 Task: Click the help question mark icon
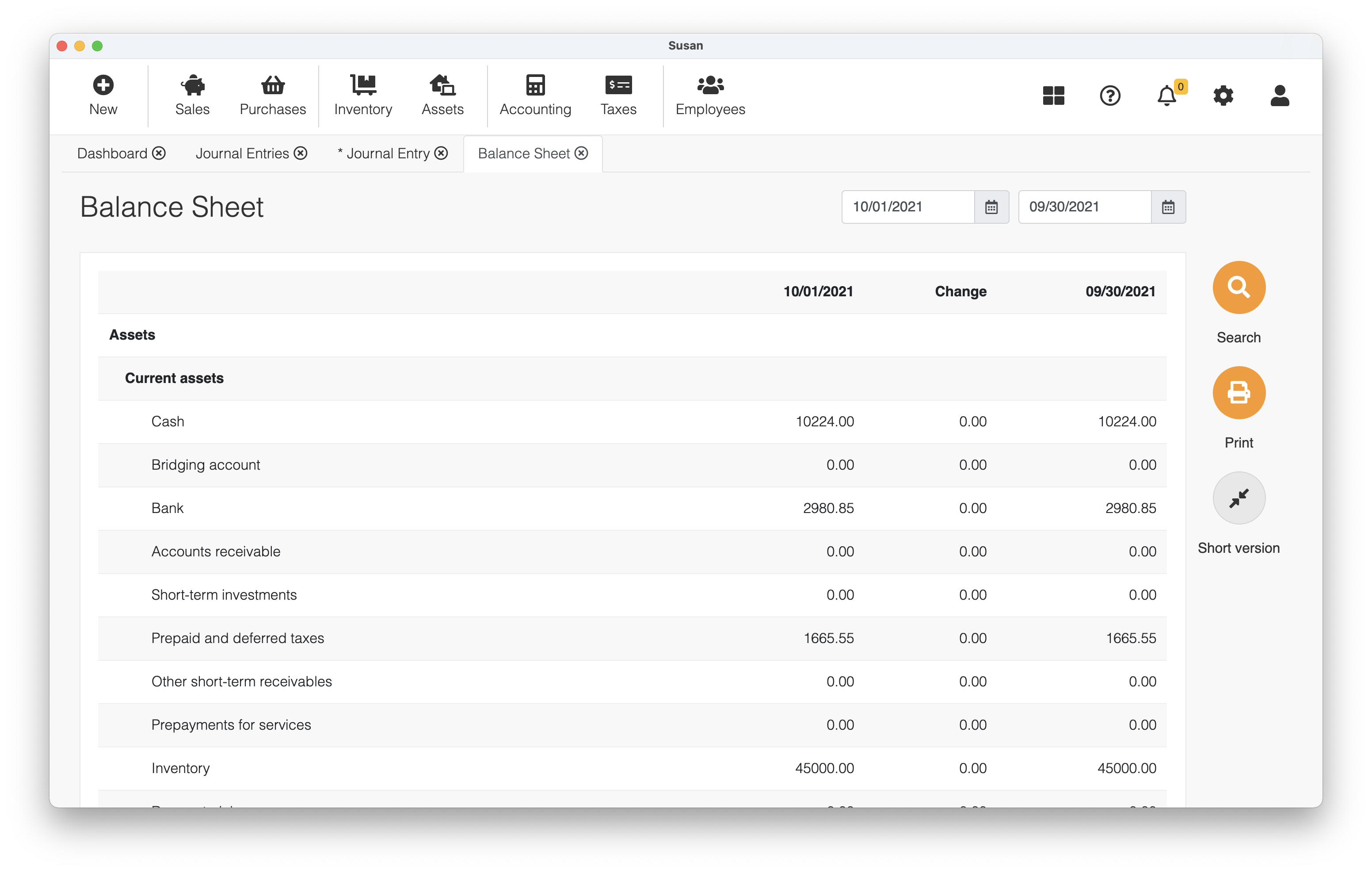(1109, 95)
